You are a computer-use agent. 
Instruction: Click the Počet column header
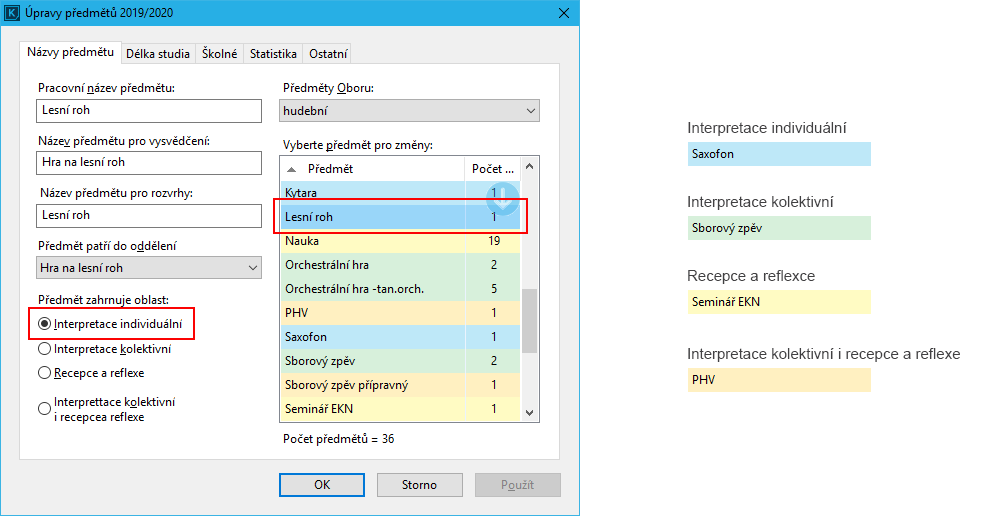point(493,169)
